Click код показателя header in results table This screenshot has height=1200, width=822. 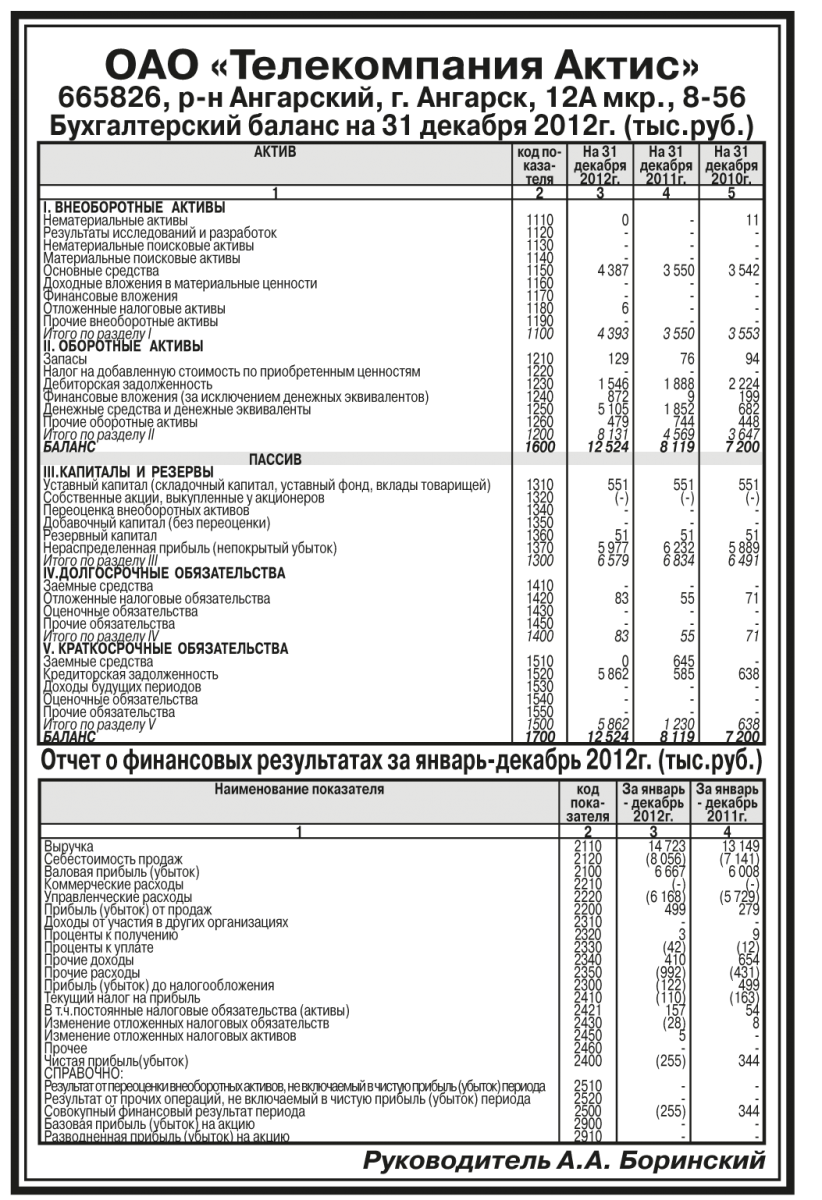pos(587,803)
